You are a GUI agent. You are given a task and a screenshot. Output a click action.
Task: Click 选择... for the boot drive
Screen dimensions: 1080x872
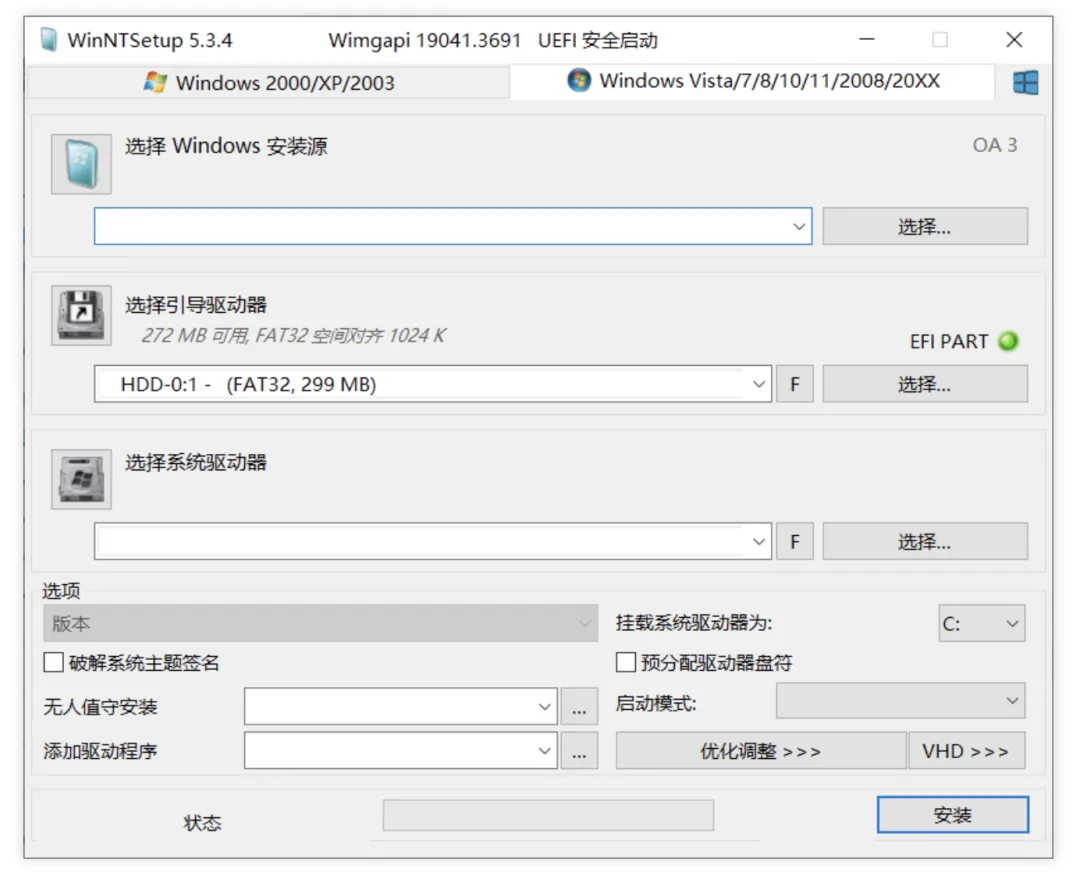[925, 384]
